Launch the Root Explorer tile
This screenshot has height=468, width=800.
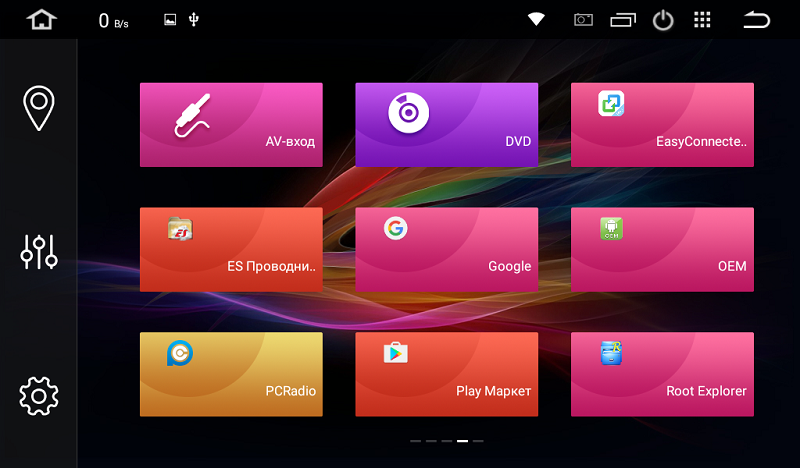662,374
